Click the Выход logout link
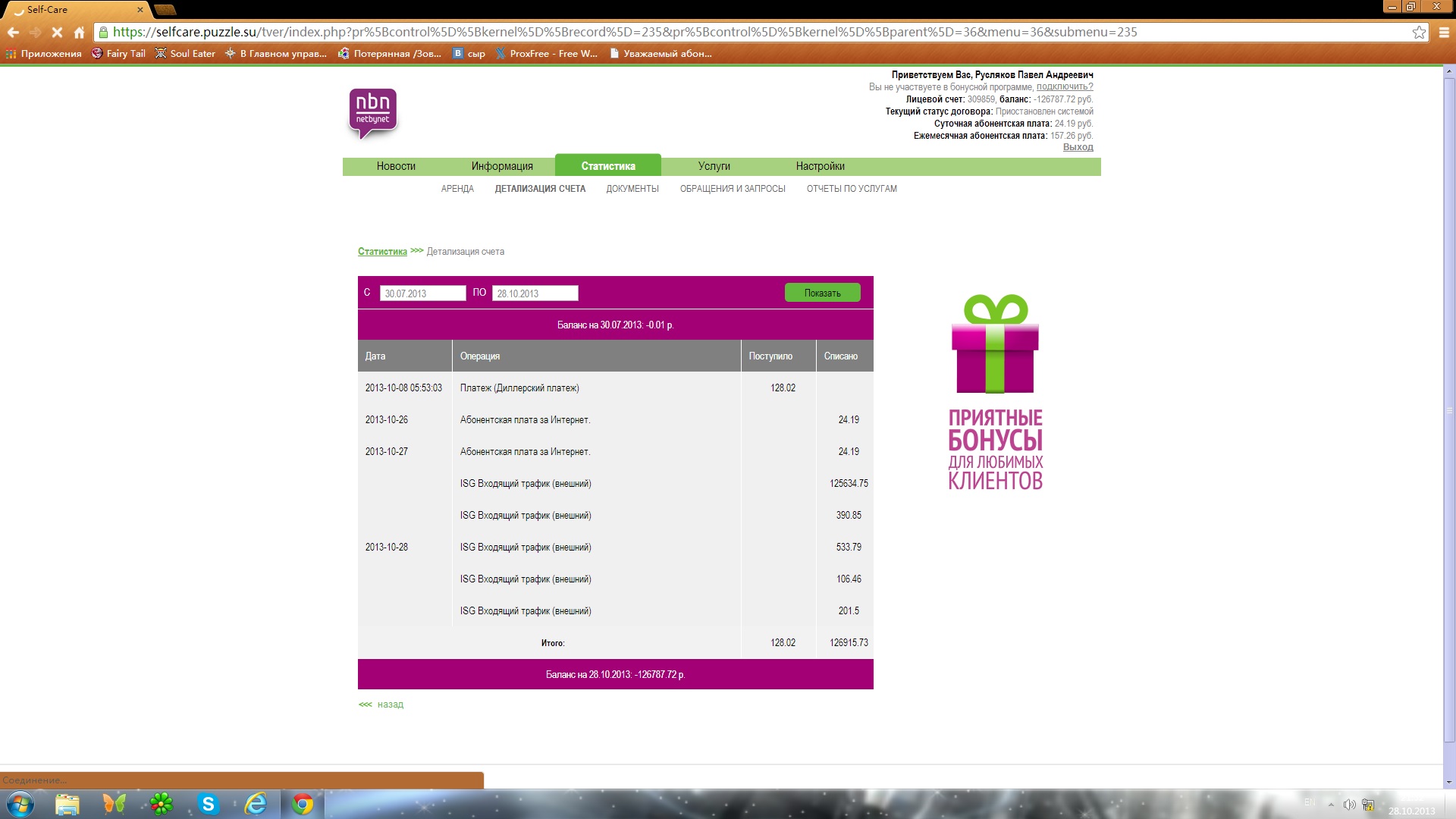1456x819 pixels. (x=1078, y=147)
